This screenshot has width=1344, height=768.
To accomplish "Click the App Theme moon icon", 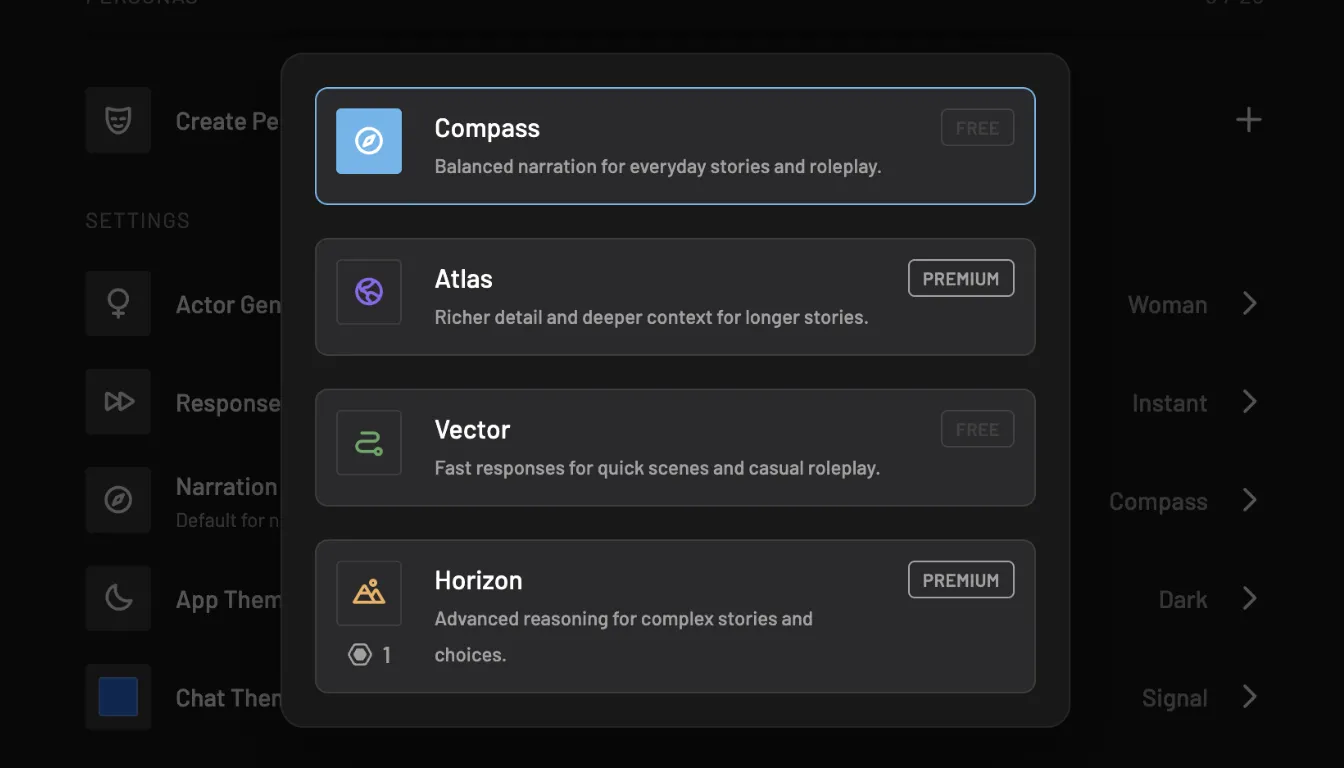I will click(118, 598).
